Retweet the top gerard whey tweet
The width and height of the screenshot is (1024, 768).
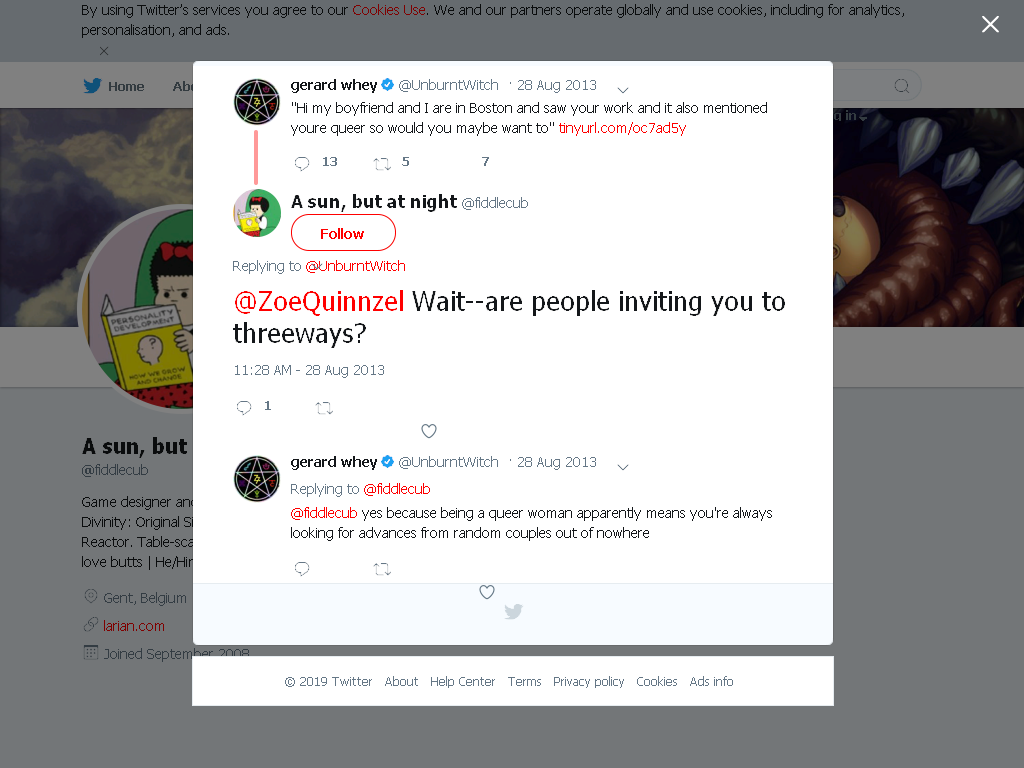[382, 163]
